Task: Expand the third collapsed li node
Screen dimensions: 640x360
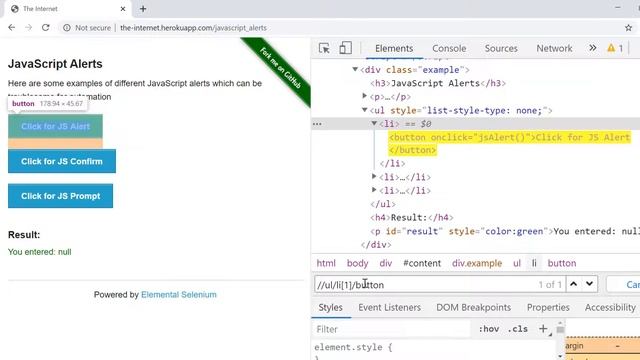Action: [x=374, y=190]
